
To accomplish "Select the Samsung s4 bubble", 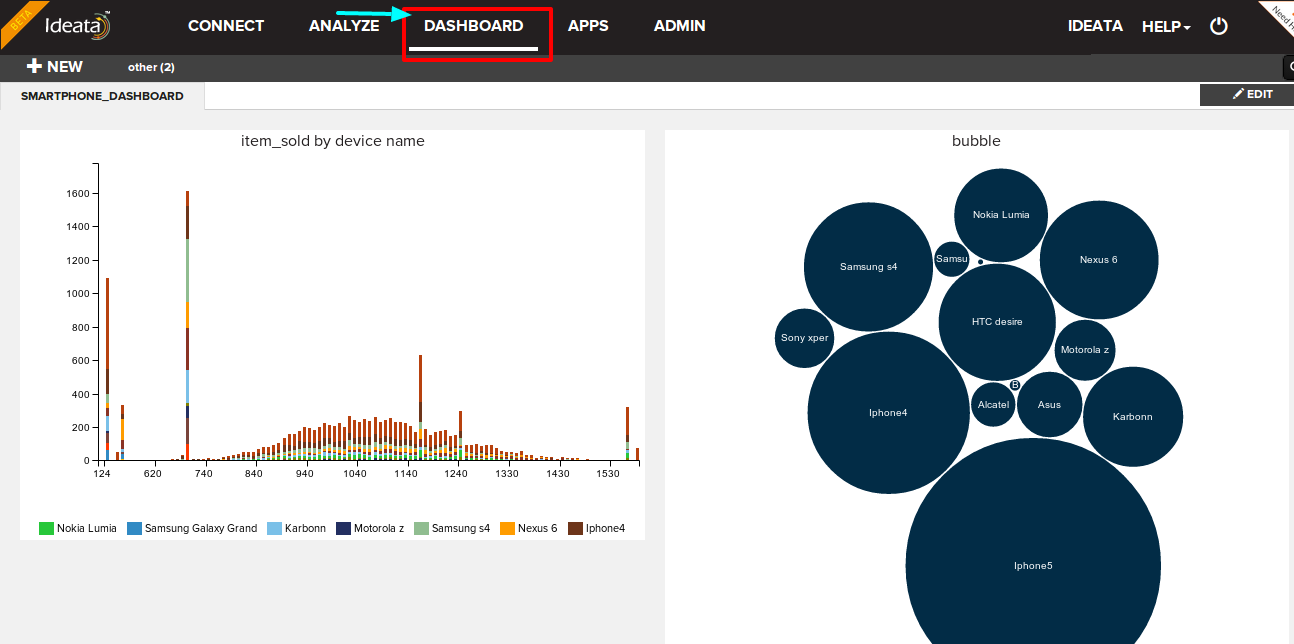I will pos(868,267).
